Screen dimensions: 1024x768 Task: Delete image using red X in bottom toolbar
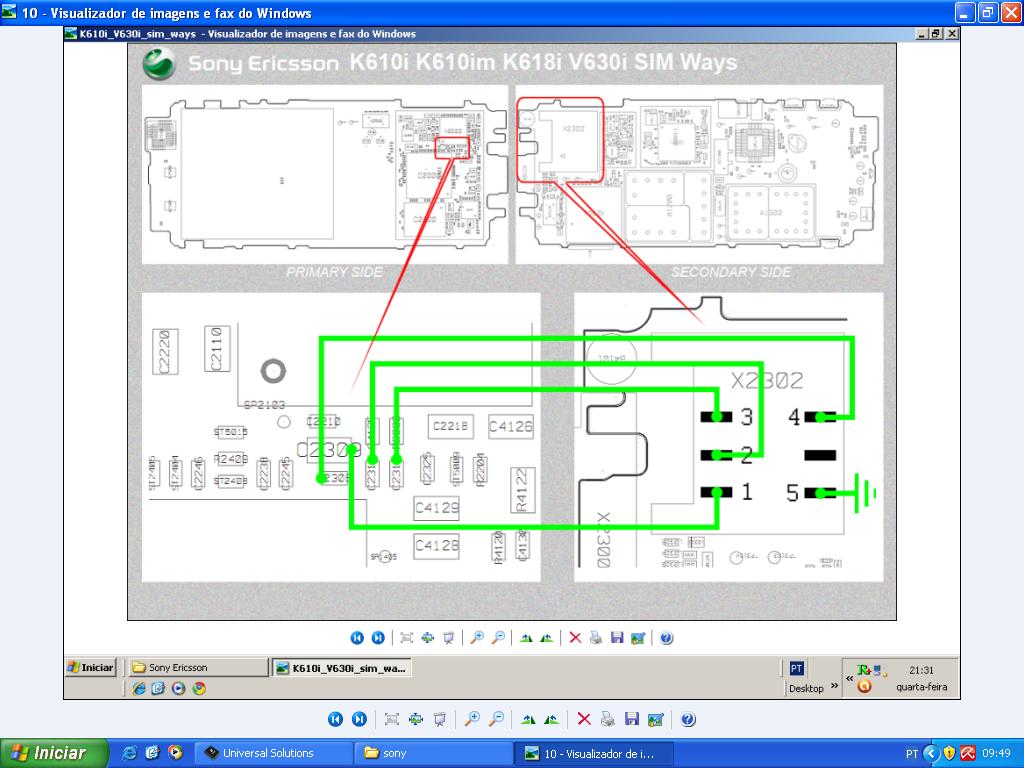pos(584,719)
